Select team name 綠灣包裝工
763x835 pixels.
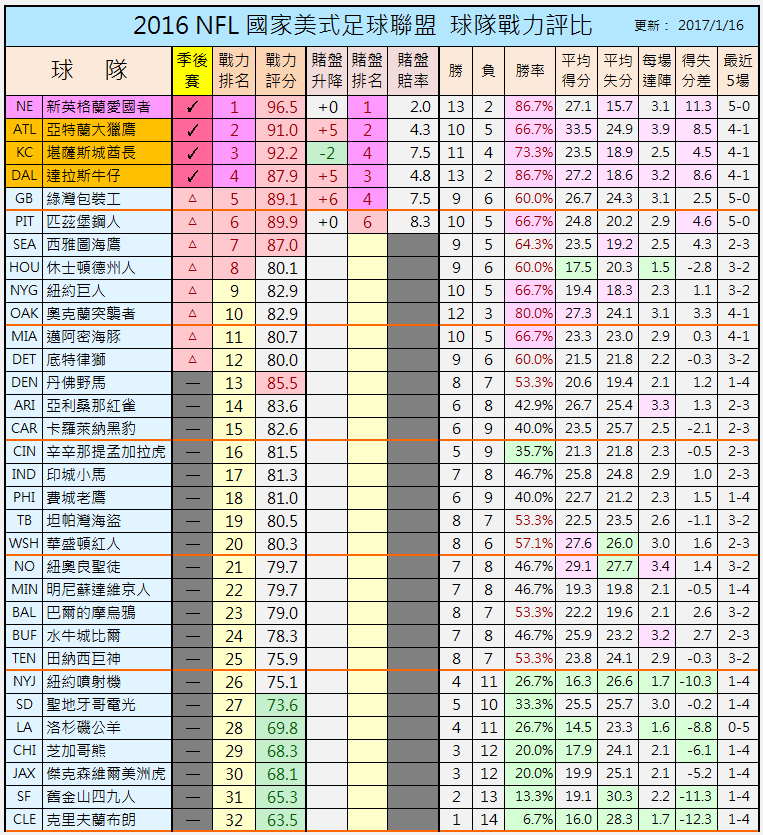[x=84, y=199]
